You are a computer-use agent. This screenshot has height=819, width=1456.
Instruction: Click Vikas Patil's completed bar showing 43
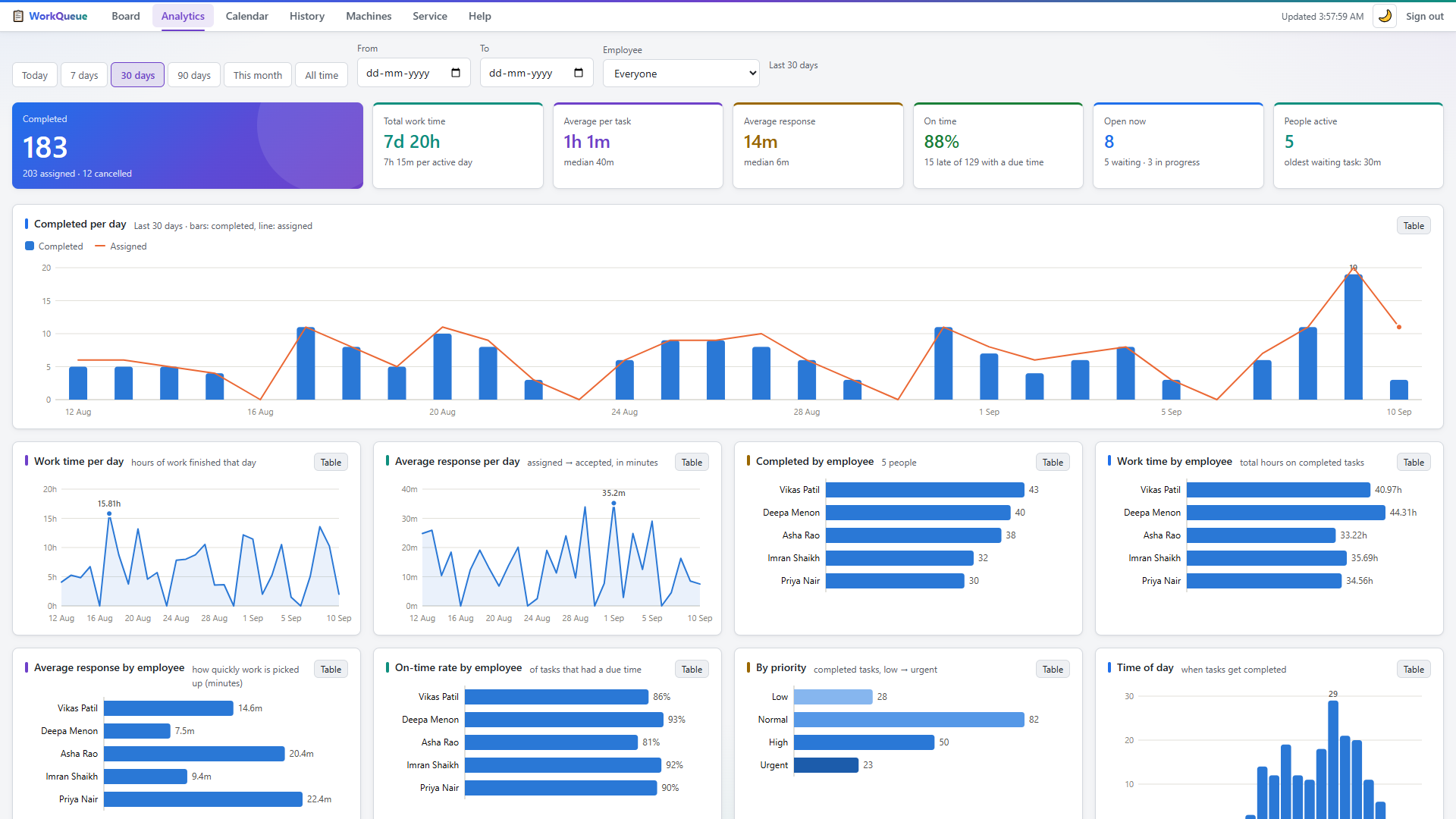pos(925,490)
